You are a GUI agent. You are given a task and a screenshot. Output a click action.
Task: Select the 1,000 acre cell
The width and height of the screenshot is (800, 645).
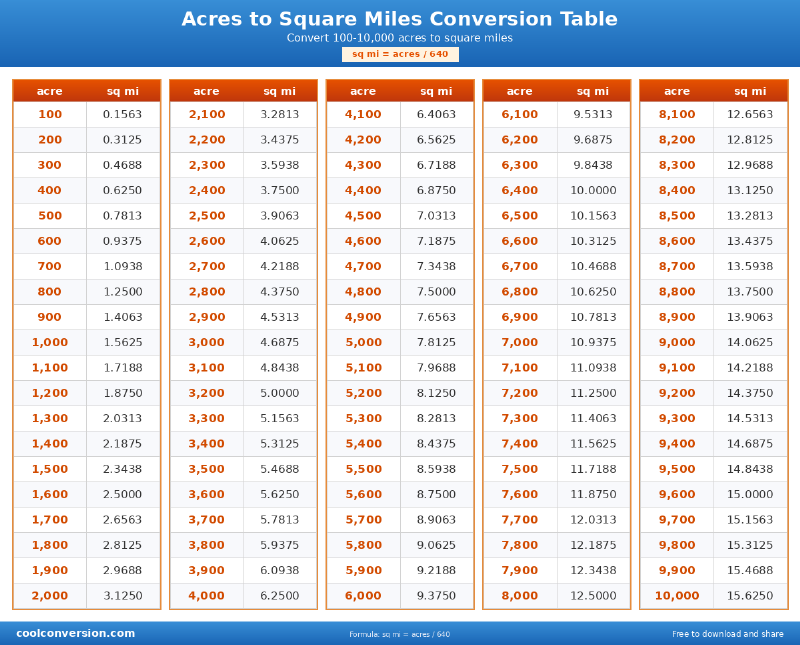[x=50, y=342]
